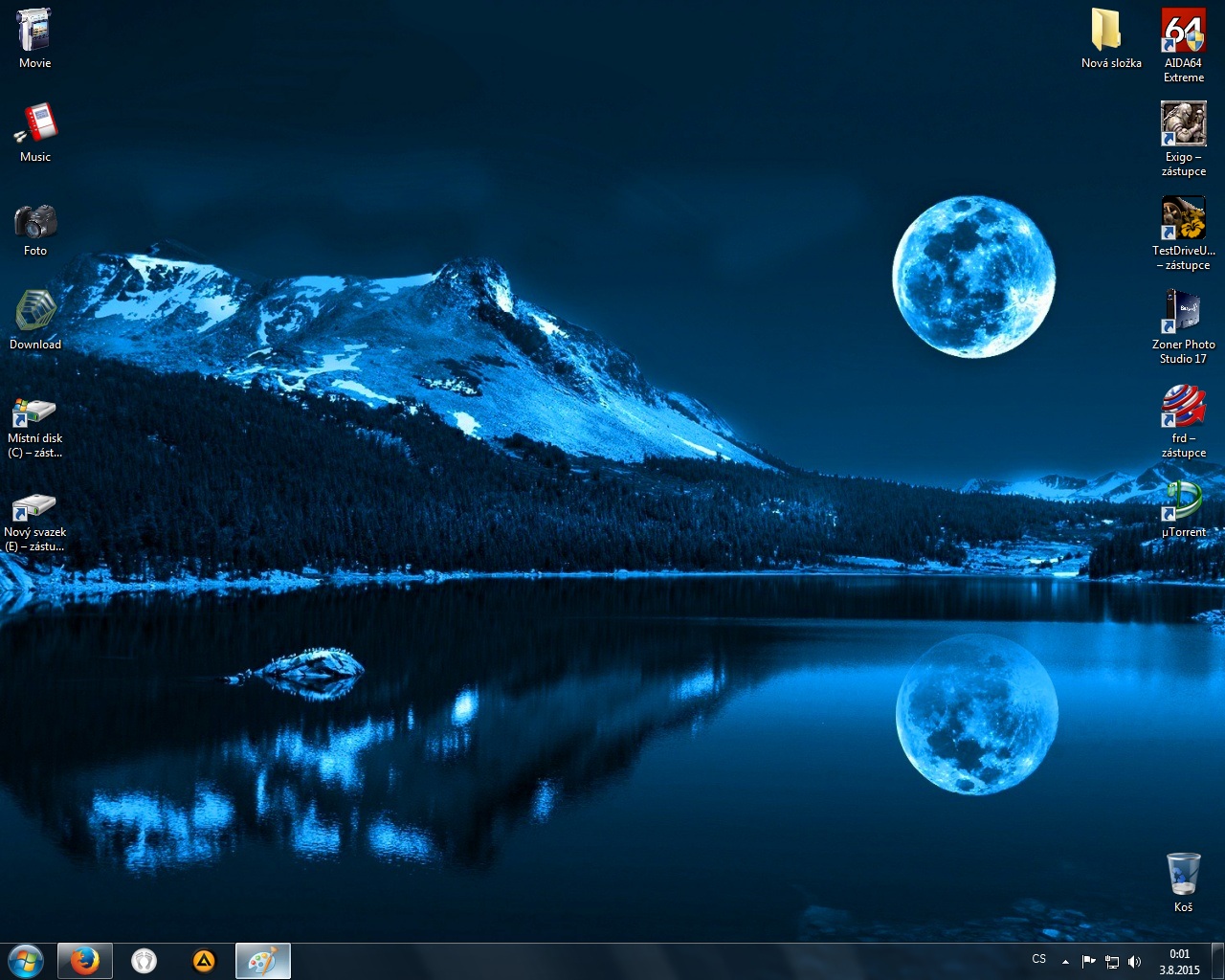This screenshot has height=980, width=1225.
Task: Select the TestDriveU shortcut icon
Action: [1184, 233]
